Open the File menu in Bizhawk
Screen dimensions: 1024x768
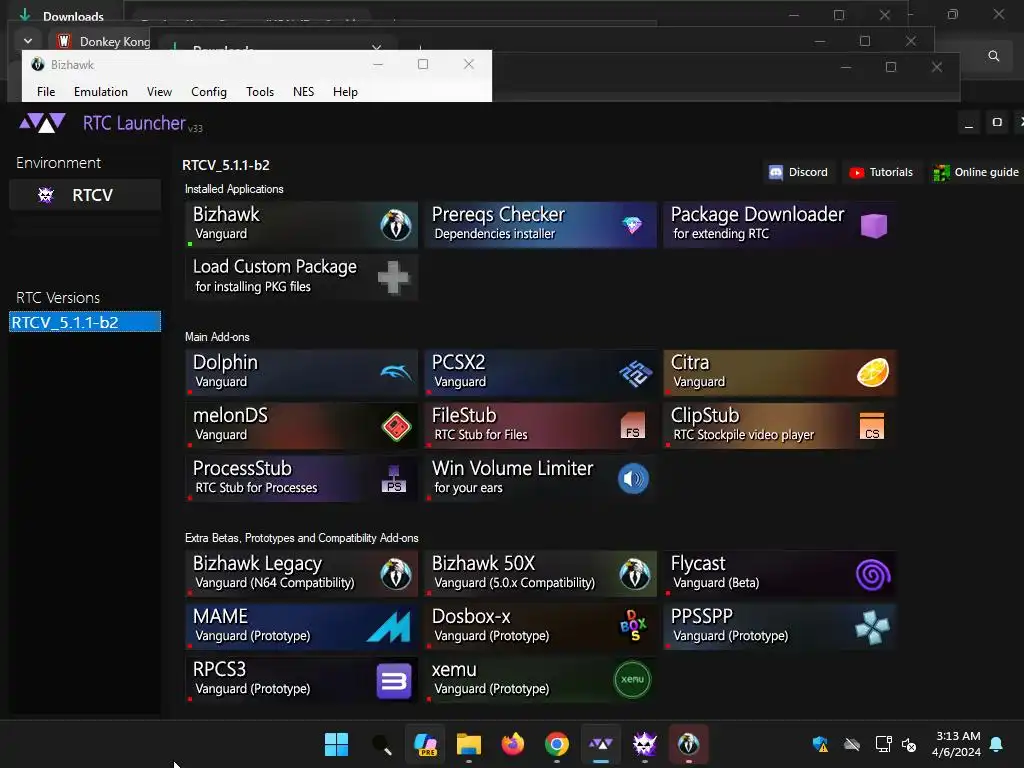tap(46, 92)
